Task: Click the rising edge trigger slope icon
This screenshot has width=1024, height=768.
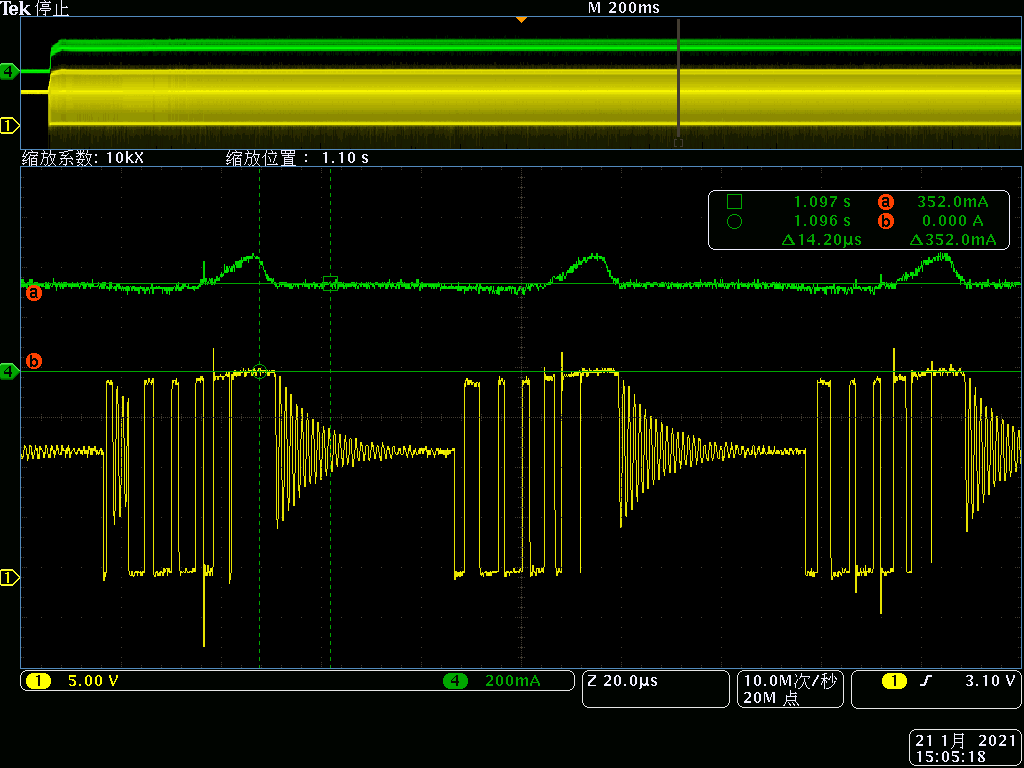Action: click(925, 681)
